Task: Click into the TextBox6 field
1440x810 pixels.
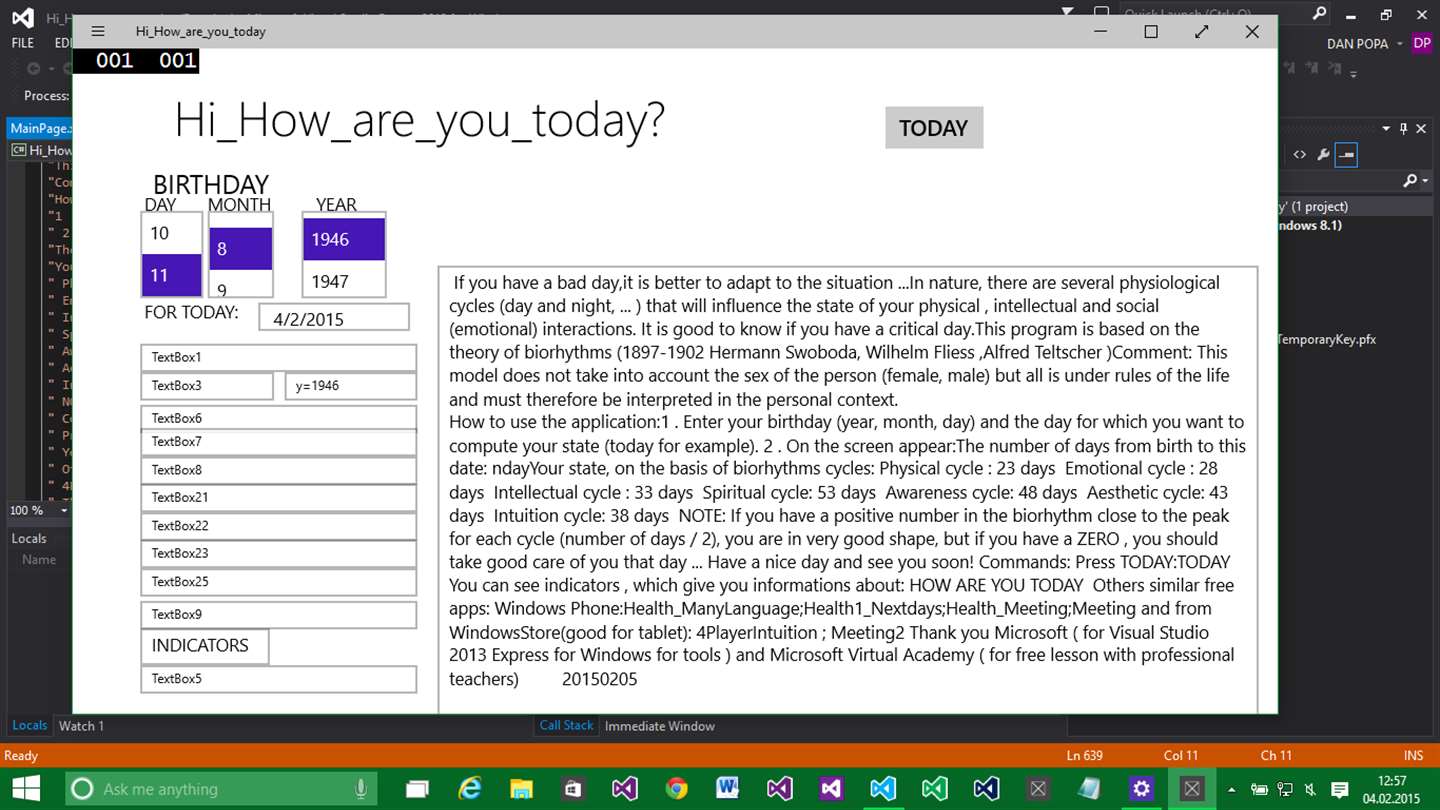Action: pyautogui.click(x=279, y=417)
